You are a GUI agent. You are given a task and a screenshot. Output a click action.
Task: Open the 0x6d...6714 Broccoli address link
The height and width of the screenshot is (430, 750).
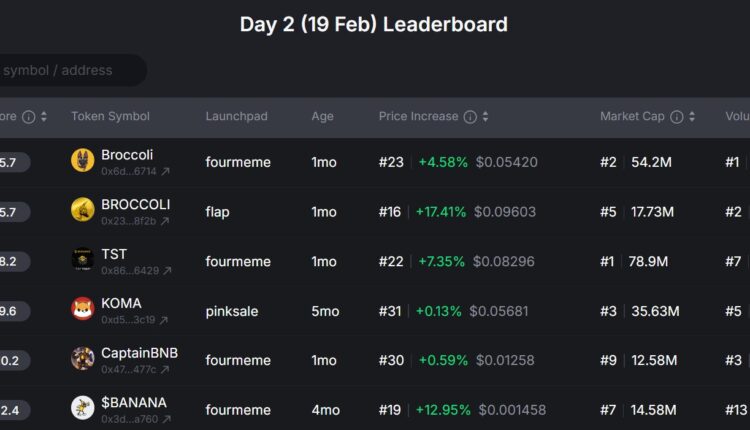coord(129,172)
